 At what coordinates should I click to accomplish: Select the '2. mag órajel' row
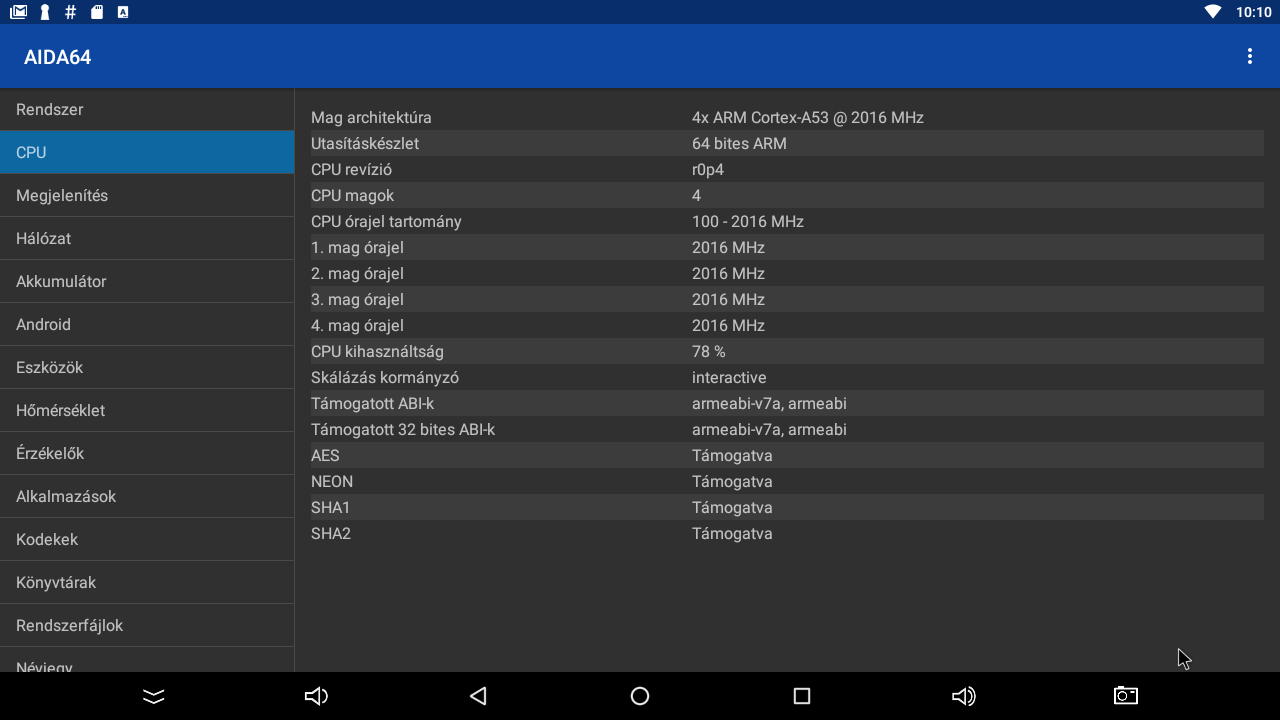787,273
